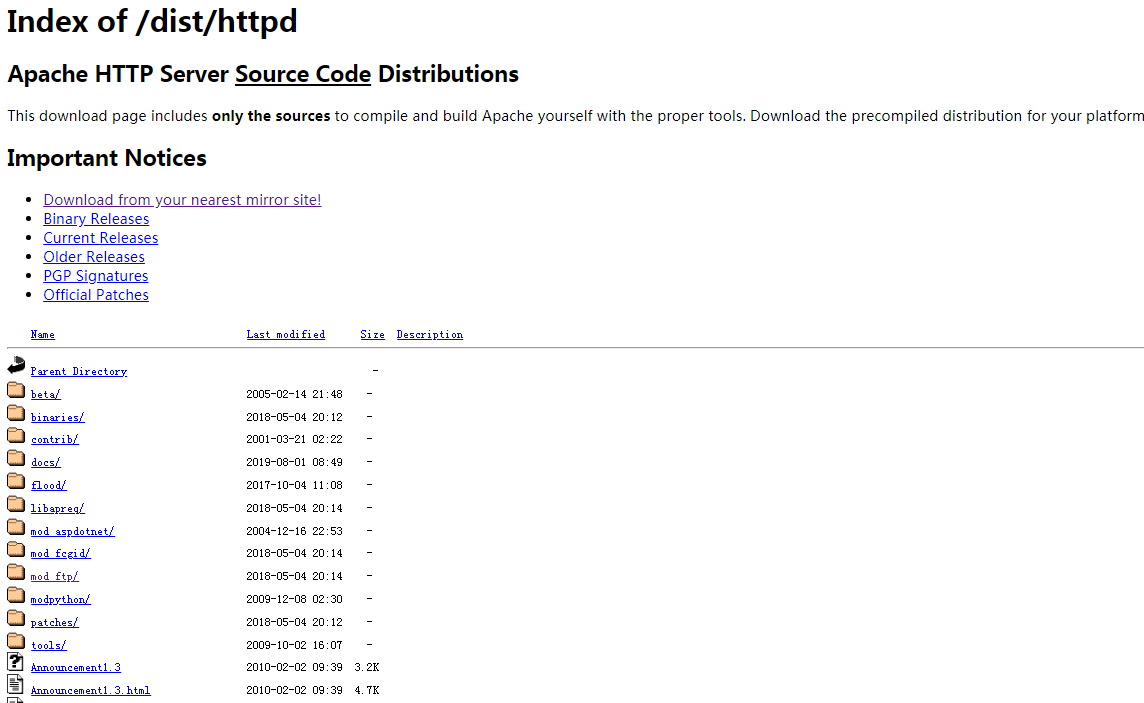Click the Index of /dist/httpd heading

[x=152, y=21]
